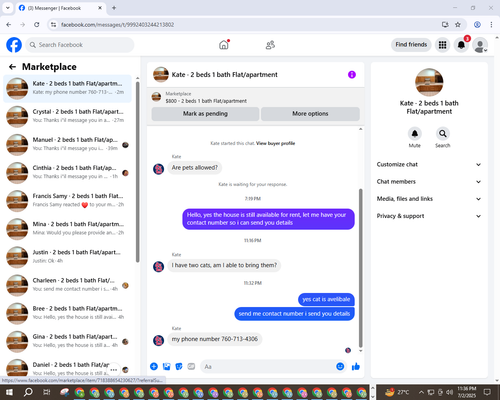Open Manuel's conversation in chat list
500x400 pixels.
tap(67, 144)
